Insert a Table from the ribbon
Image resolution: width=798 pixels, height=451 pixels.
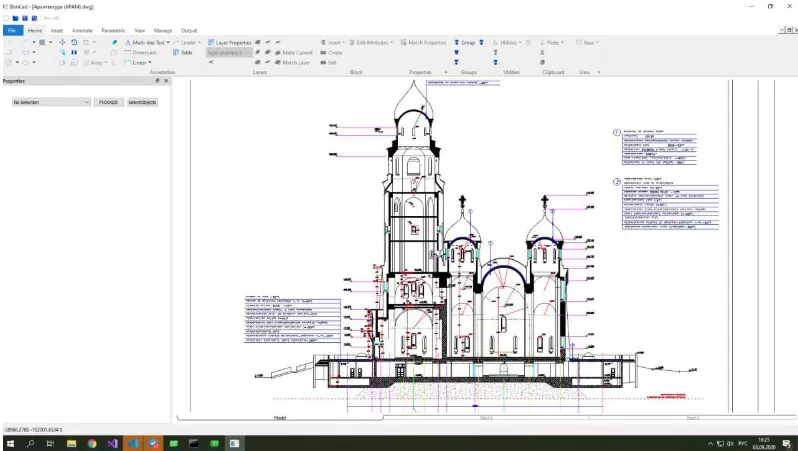pyautogui.click(x=183, y=52)
